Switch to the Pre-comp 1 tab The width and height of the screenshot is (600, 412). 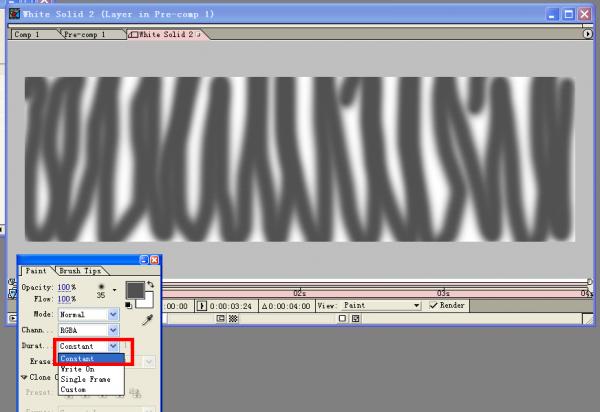[91, 34]
